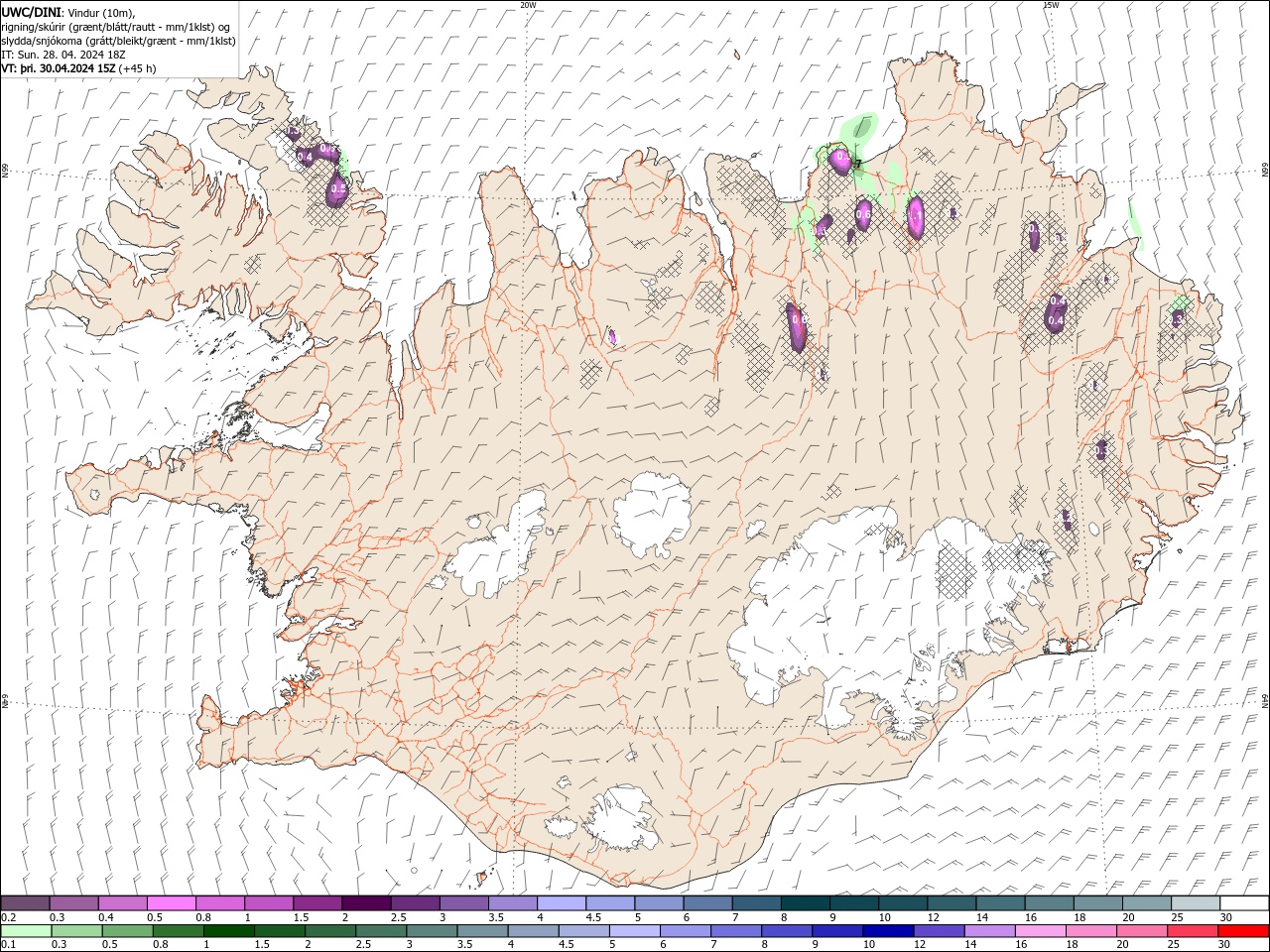The height and width of the screenshot is (952, 1270).
Task: Pick the dark teal swatch labeled 8 in the upper legend
Action: [x=805, y=903]
